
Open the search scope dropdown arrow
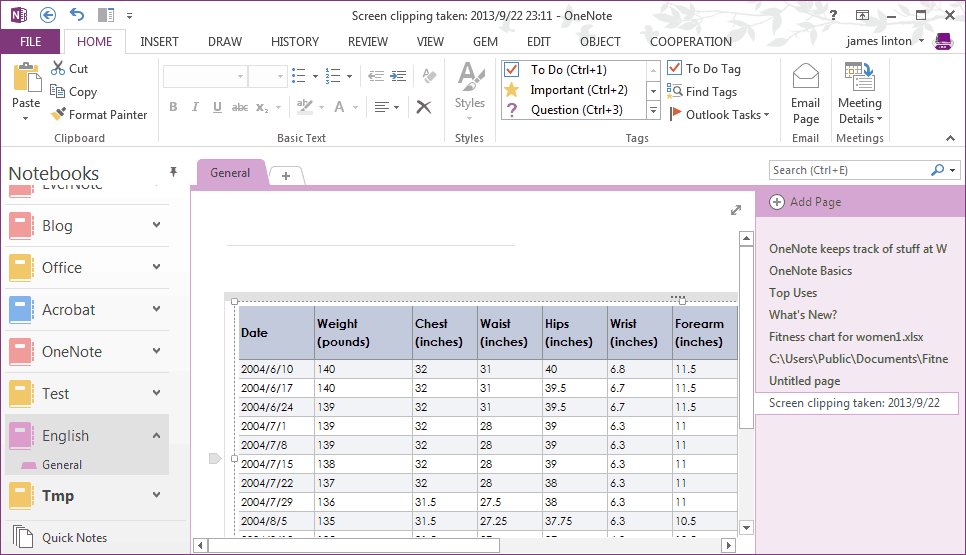[x=953, y=170]
